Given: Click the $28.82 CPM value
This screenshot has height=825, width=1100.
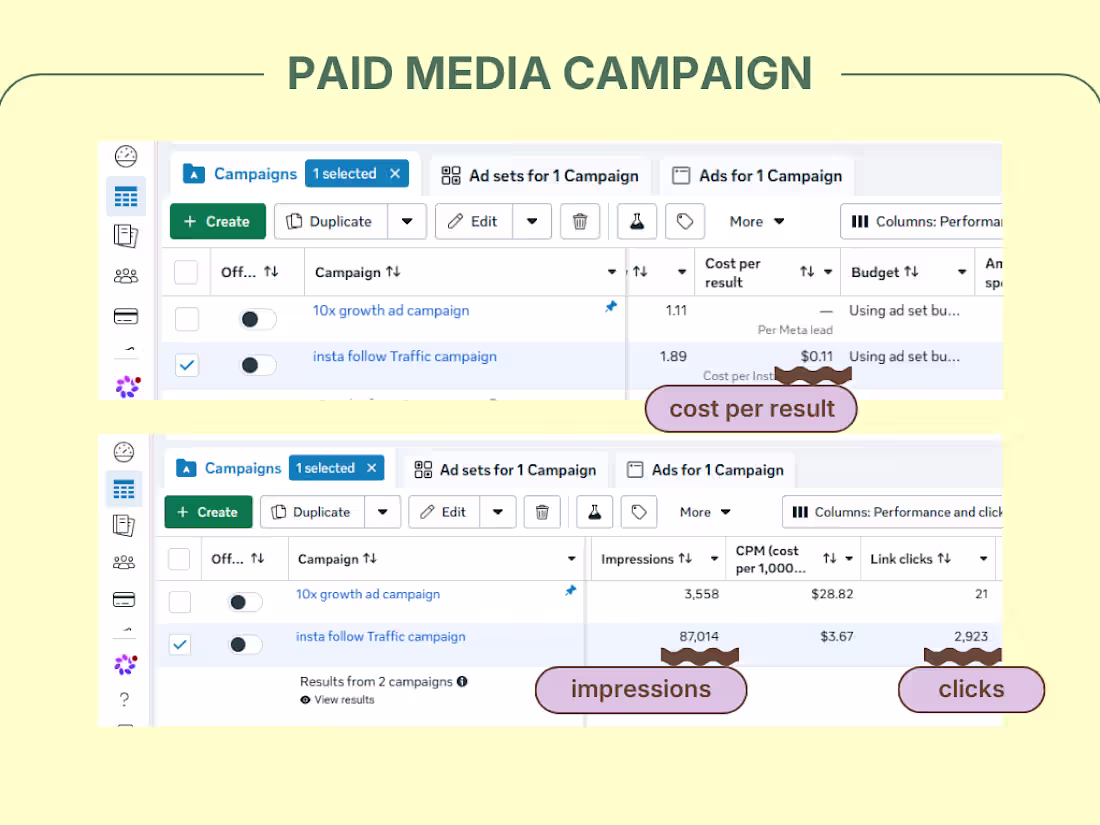Looking at the screenshot, I should point(832,594).
